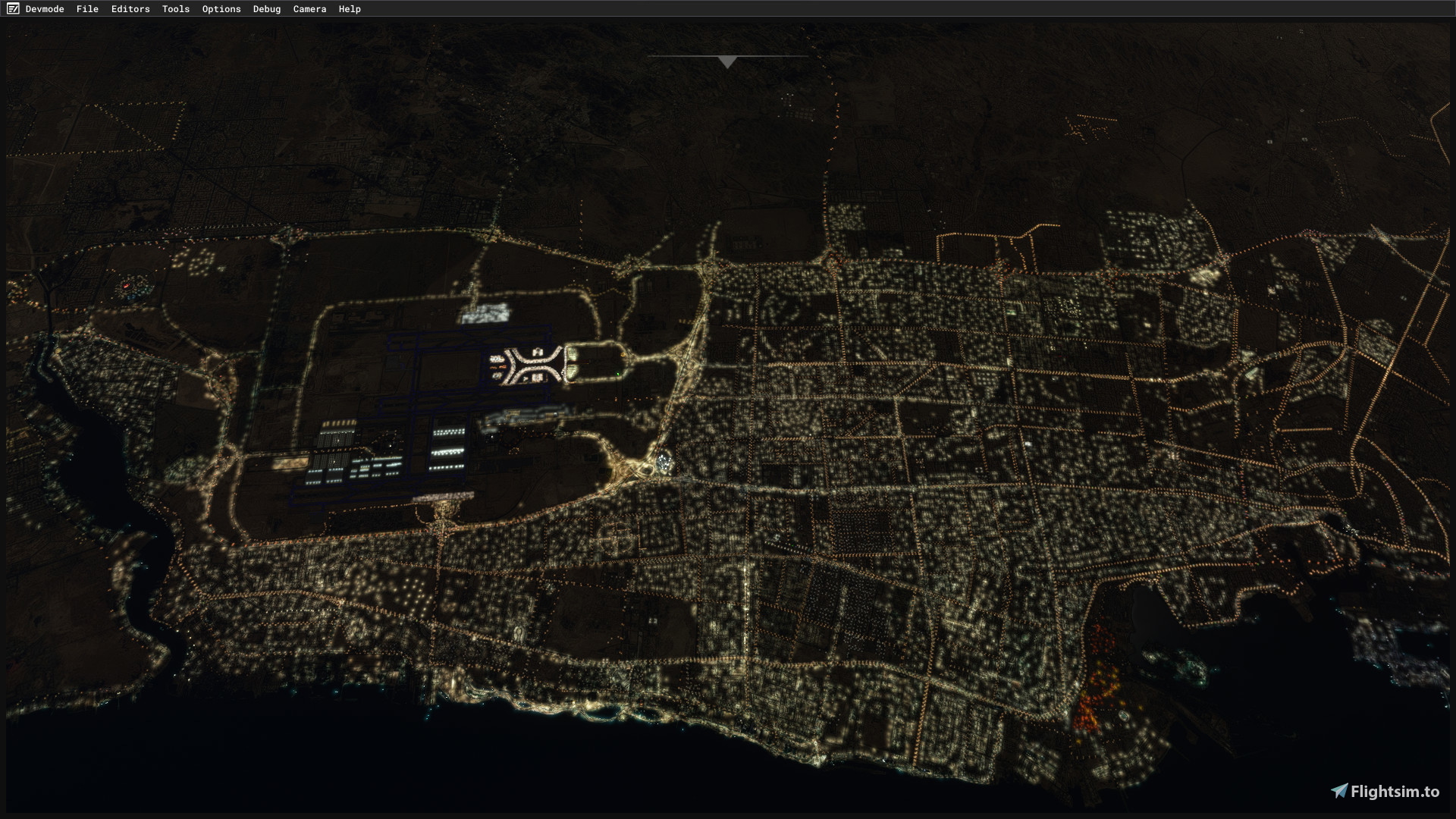Open the Editors menu

[130, 9]
